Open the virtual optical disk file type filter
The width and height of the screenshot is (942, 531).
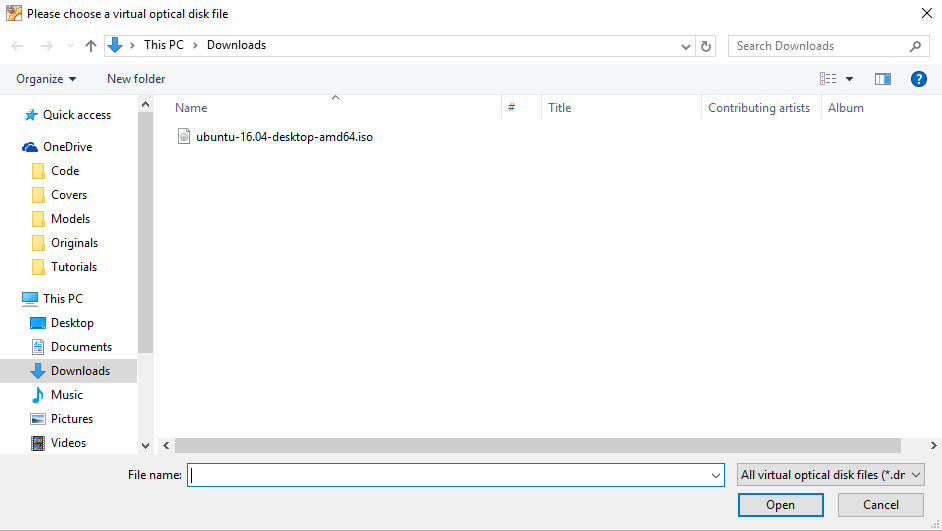pos(830,475)
